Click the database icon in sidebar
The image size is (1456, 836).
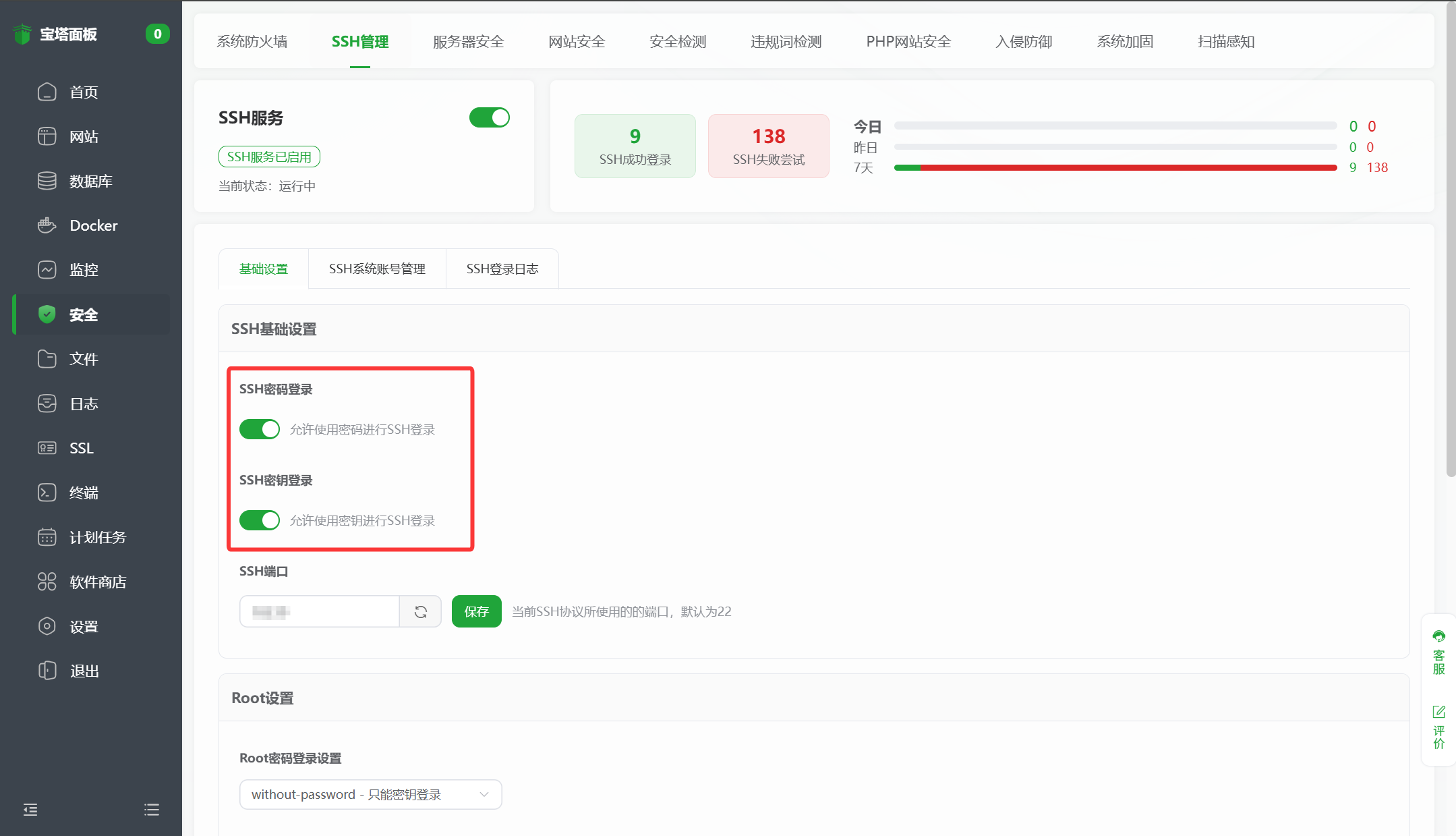tap(47, 181)
